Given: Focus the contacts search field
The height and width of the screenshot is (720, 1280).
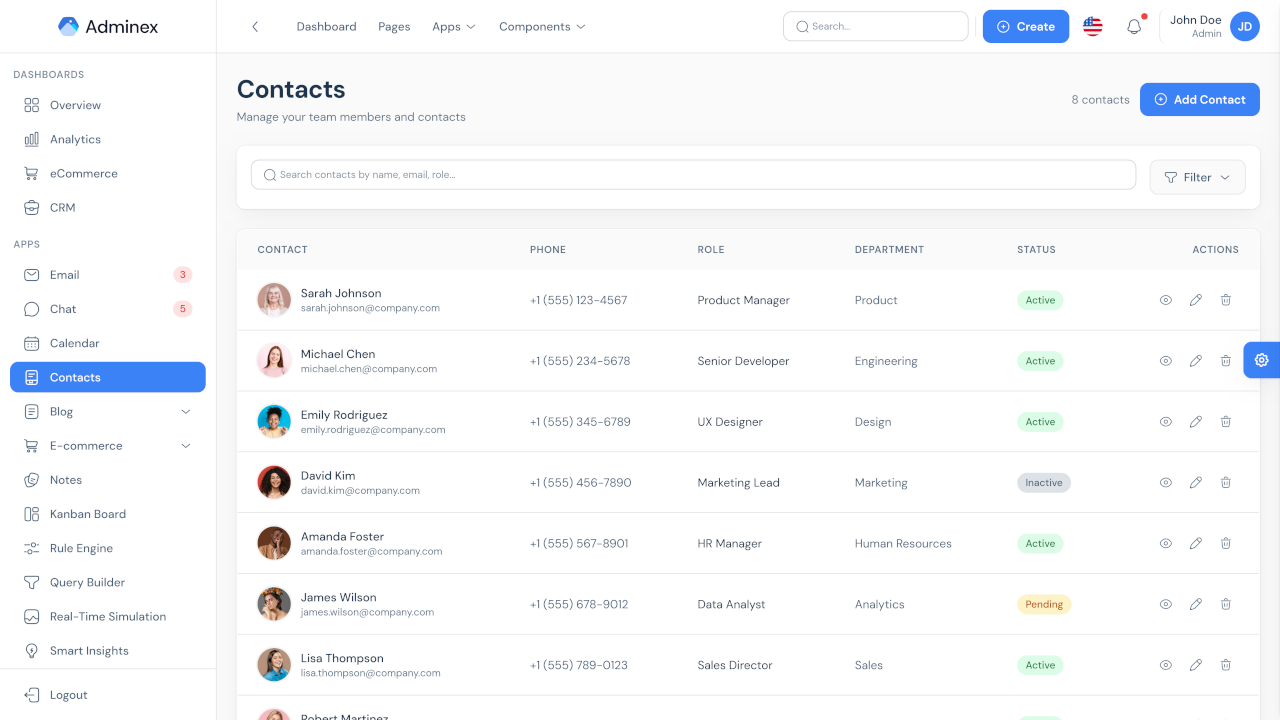Looking at the screenshot, I should [x=693, y=175].
